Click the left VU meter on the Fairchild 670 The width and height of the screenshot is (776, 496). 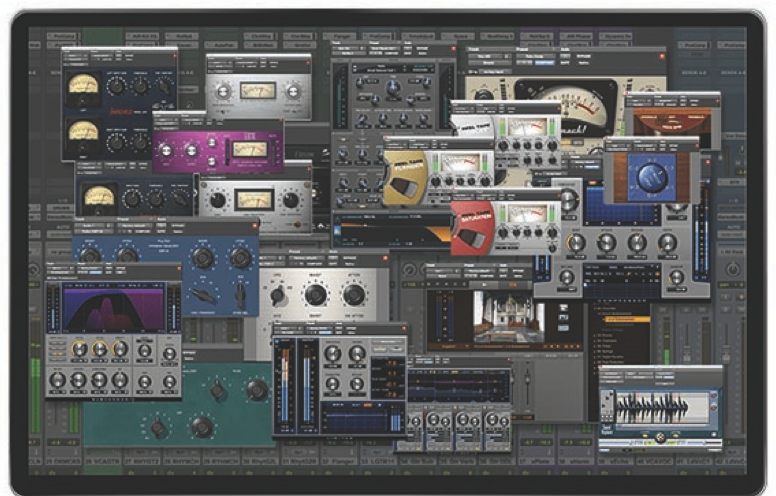coord(83,88)
